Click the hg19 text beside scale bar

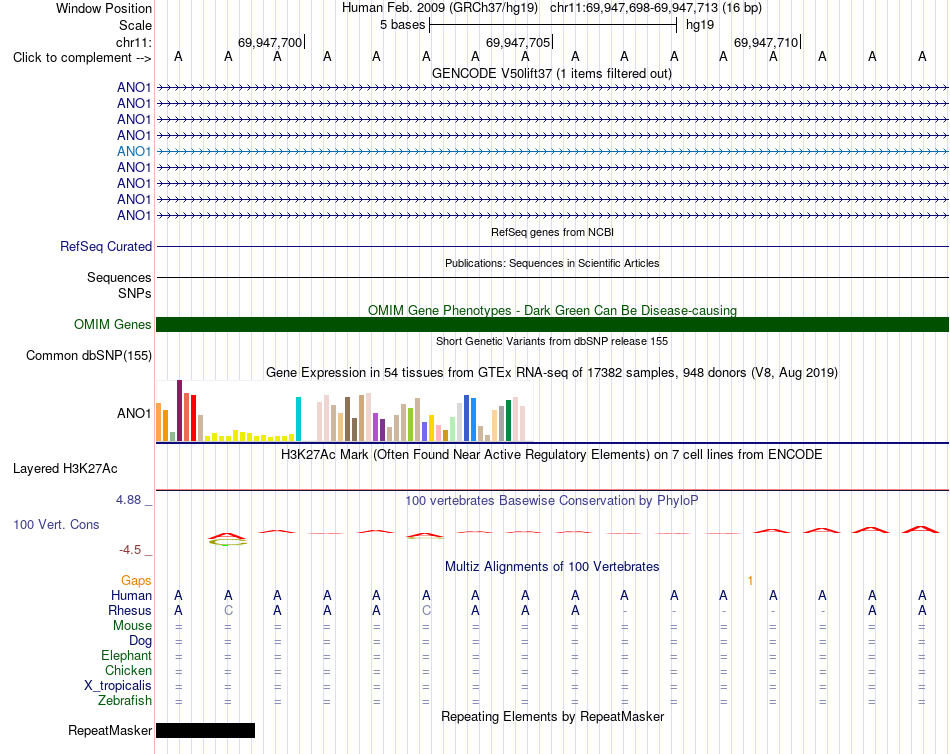tap(700, 25)
